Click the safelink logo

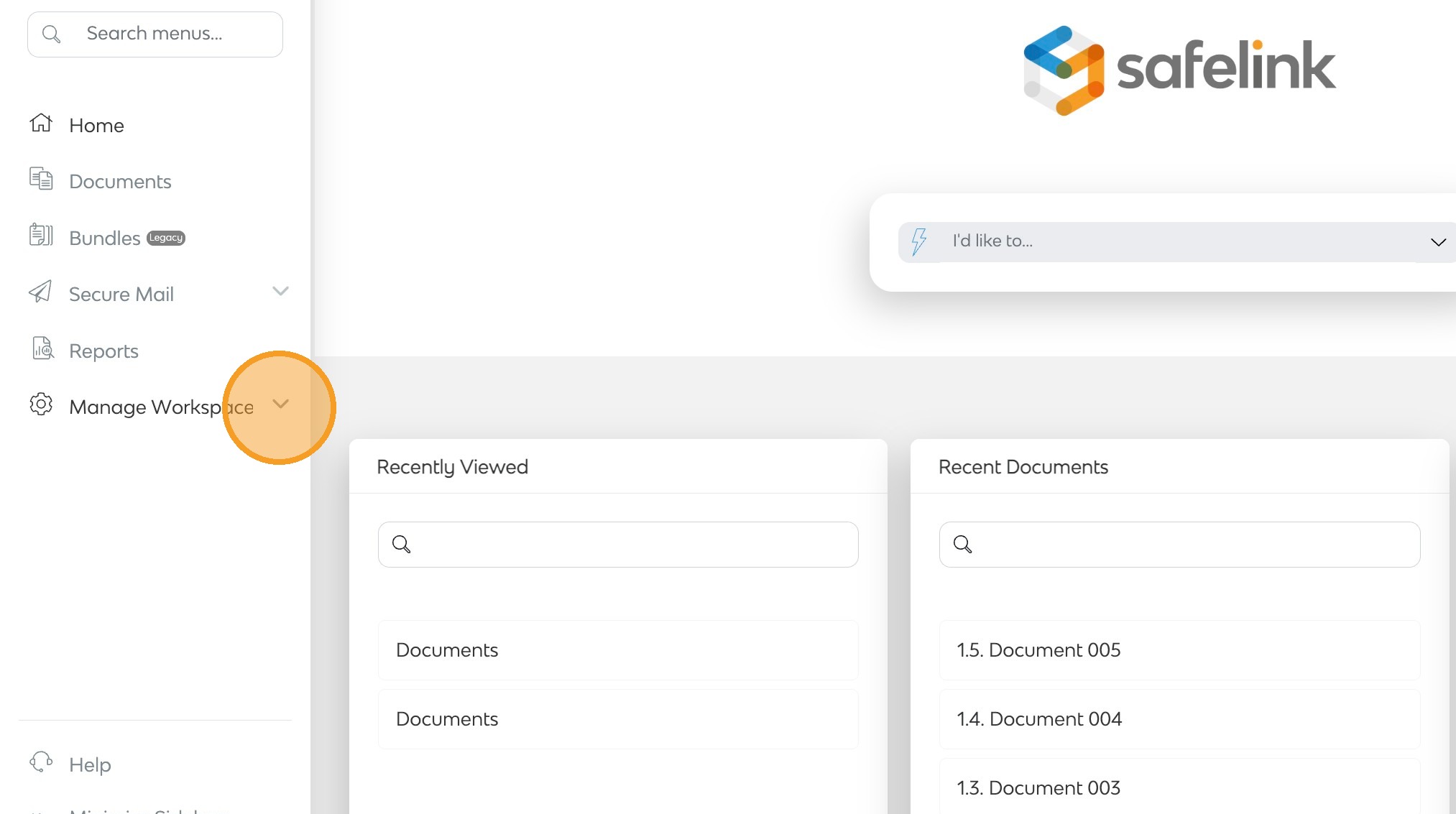coord(1179,69)
